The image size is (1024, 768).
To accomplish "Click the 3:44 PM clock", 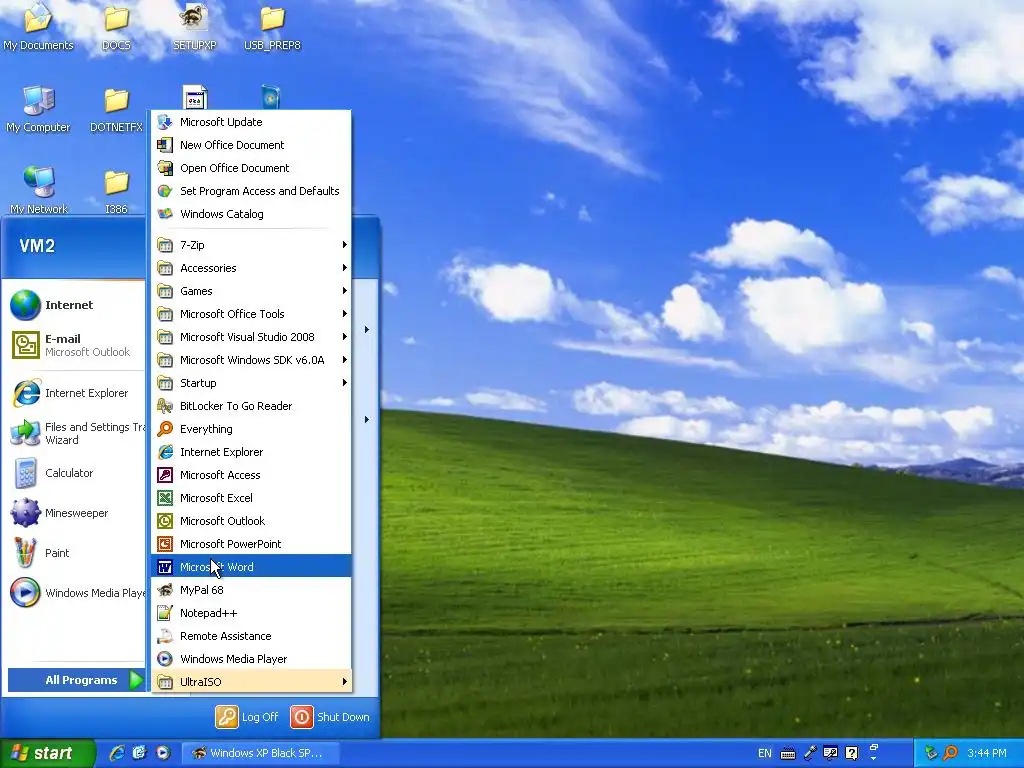I will click(x=986, y=753).
